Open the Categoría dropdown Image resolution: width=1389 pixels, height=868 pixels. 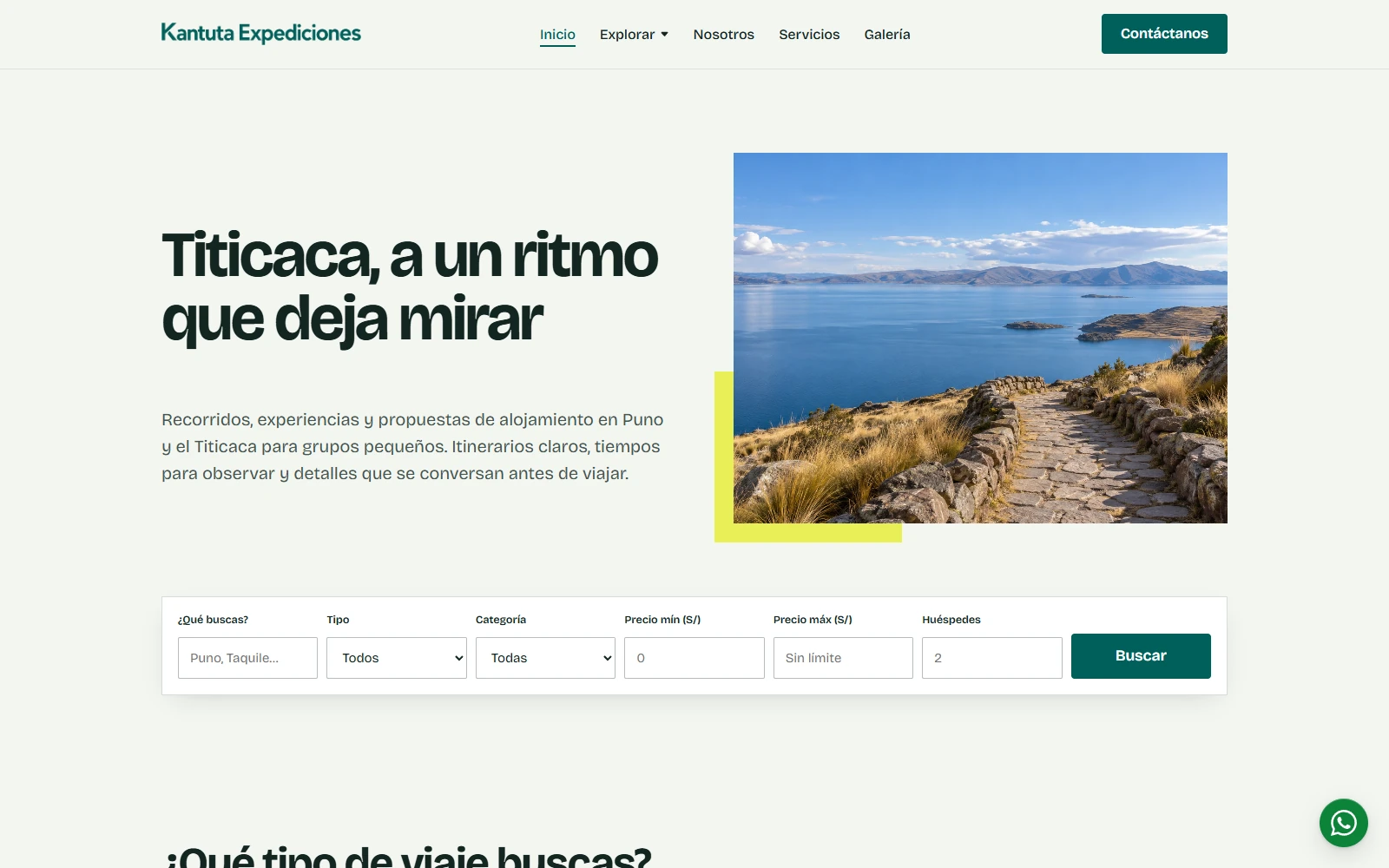545,658
